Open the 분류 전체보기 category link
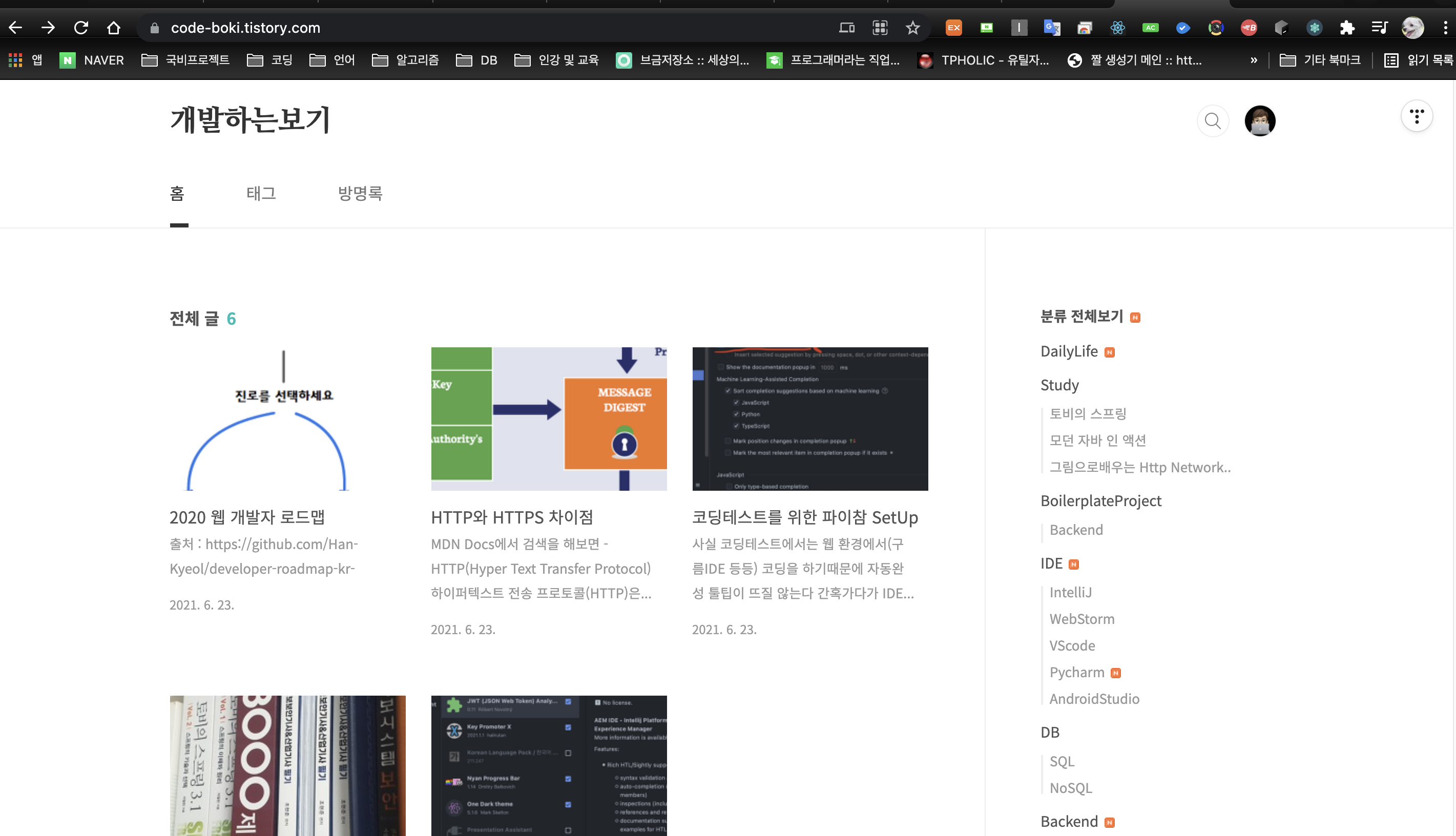Viewport: 1456px width, 836px height. 1081,317
